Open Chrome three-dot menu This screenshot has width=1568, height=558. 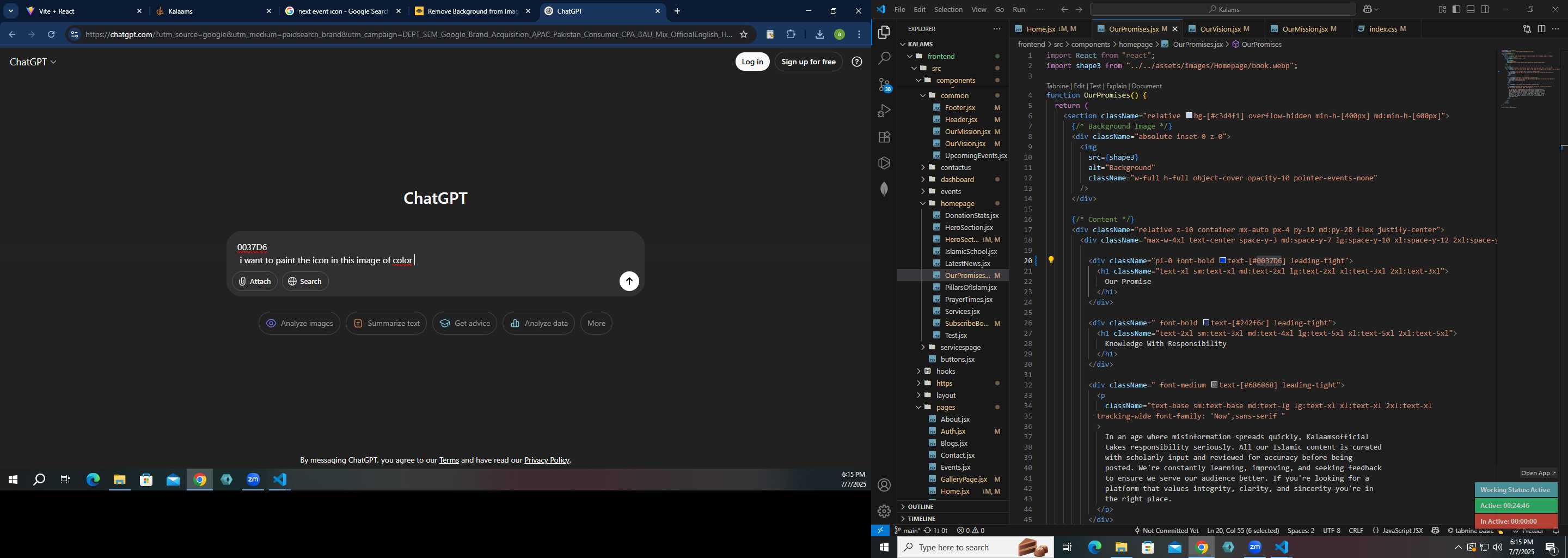859,35
